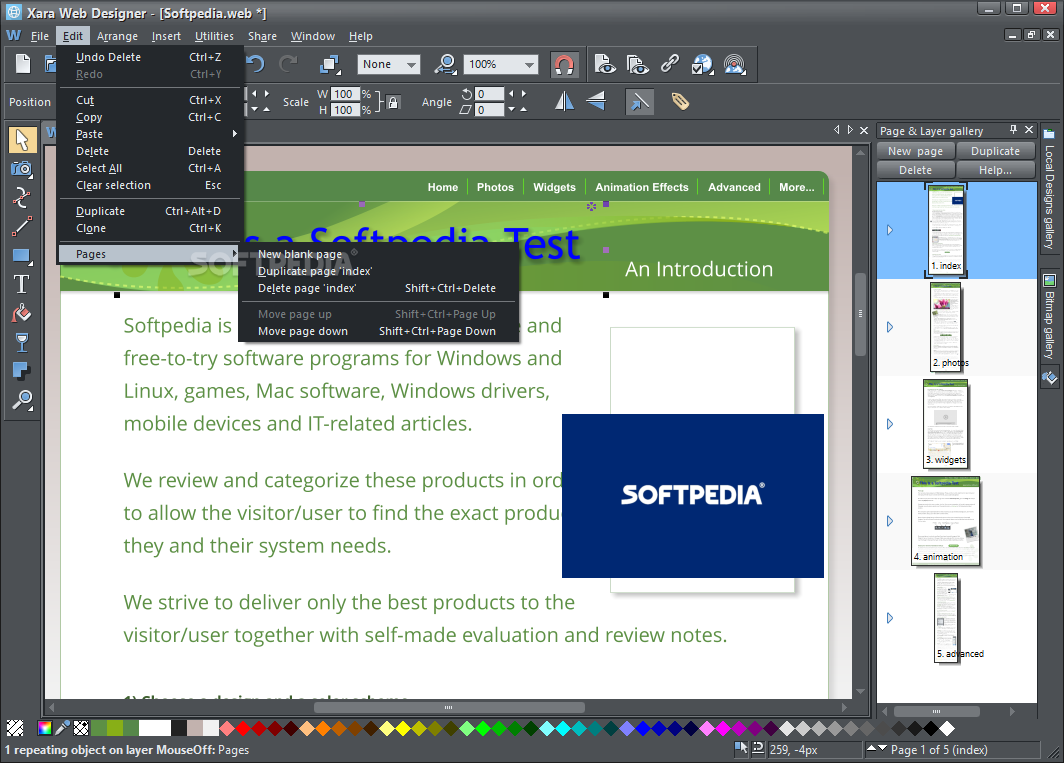Screen dimensions: 1064x763
Task: Click the Flip vertically icon
Action: 596,102
